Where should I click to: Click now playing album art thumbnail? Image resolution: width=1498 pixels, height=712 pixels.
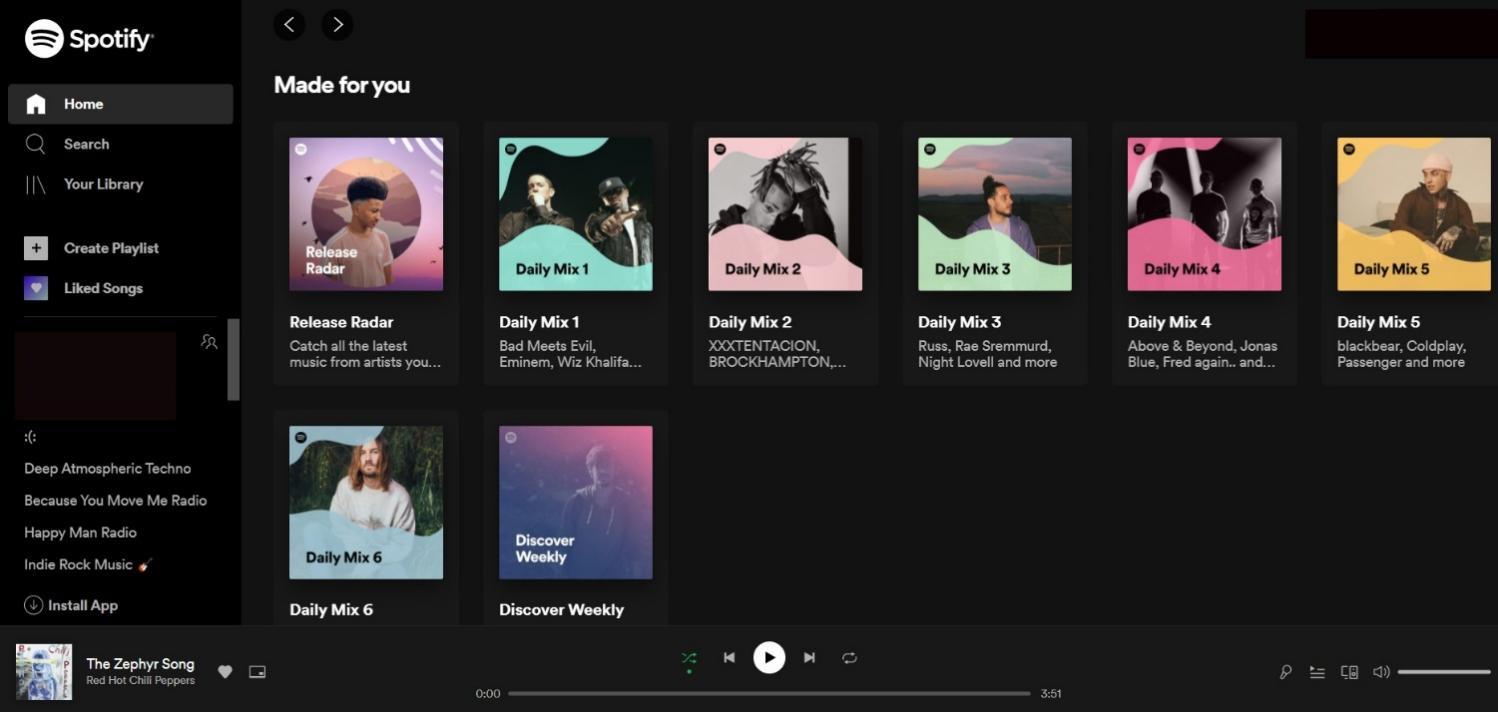point(44,672)
